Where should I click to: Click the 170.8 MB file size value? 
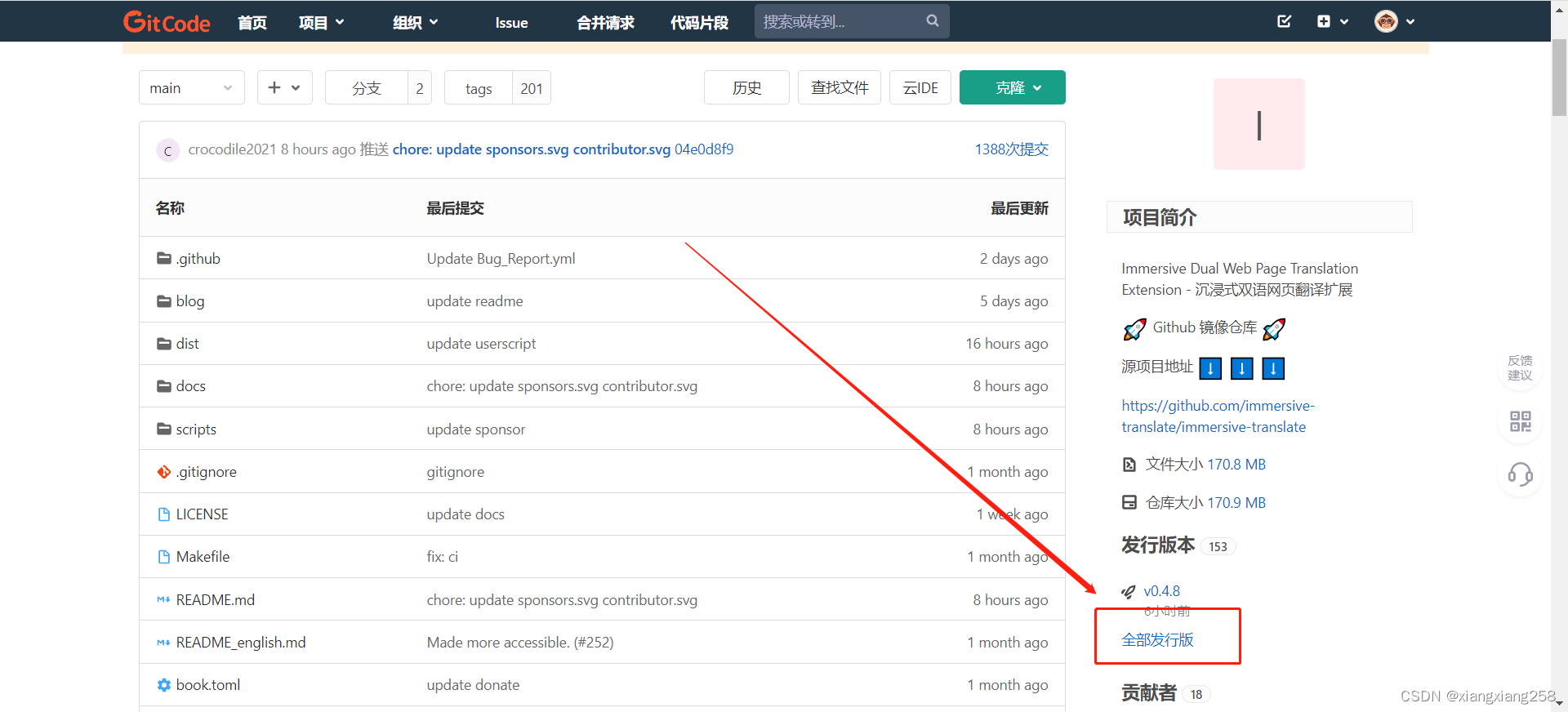click(x=1236, y=465)
